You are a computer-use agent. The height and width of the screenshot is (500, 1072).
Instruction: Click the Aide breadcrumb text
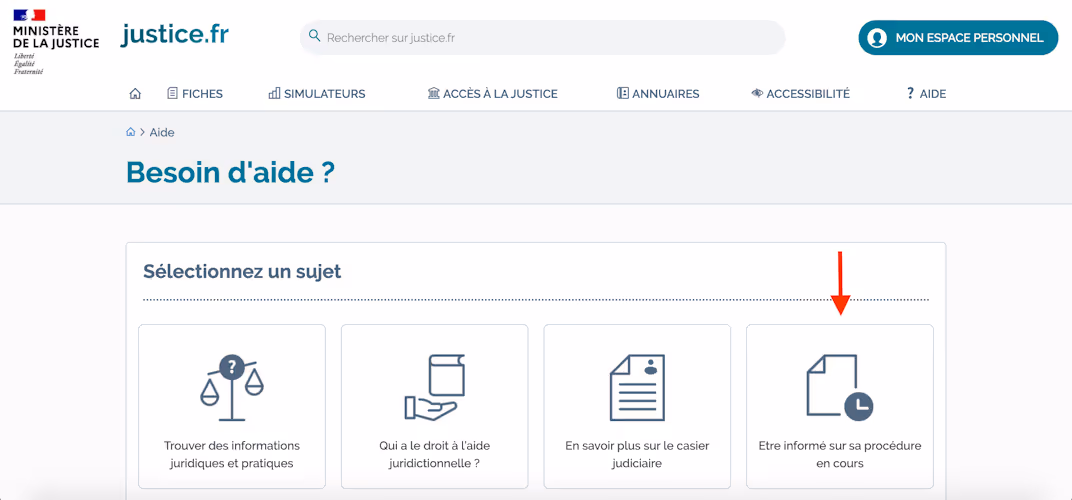click(162, 133)
